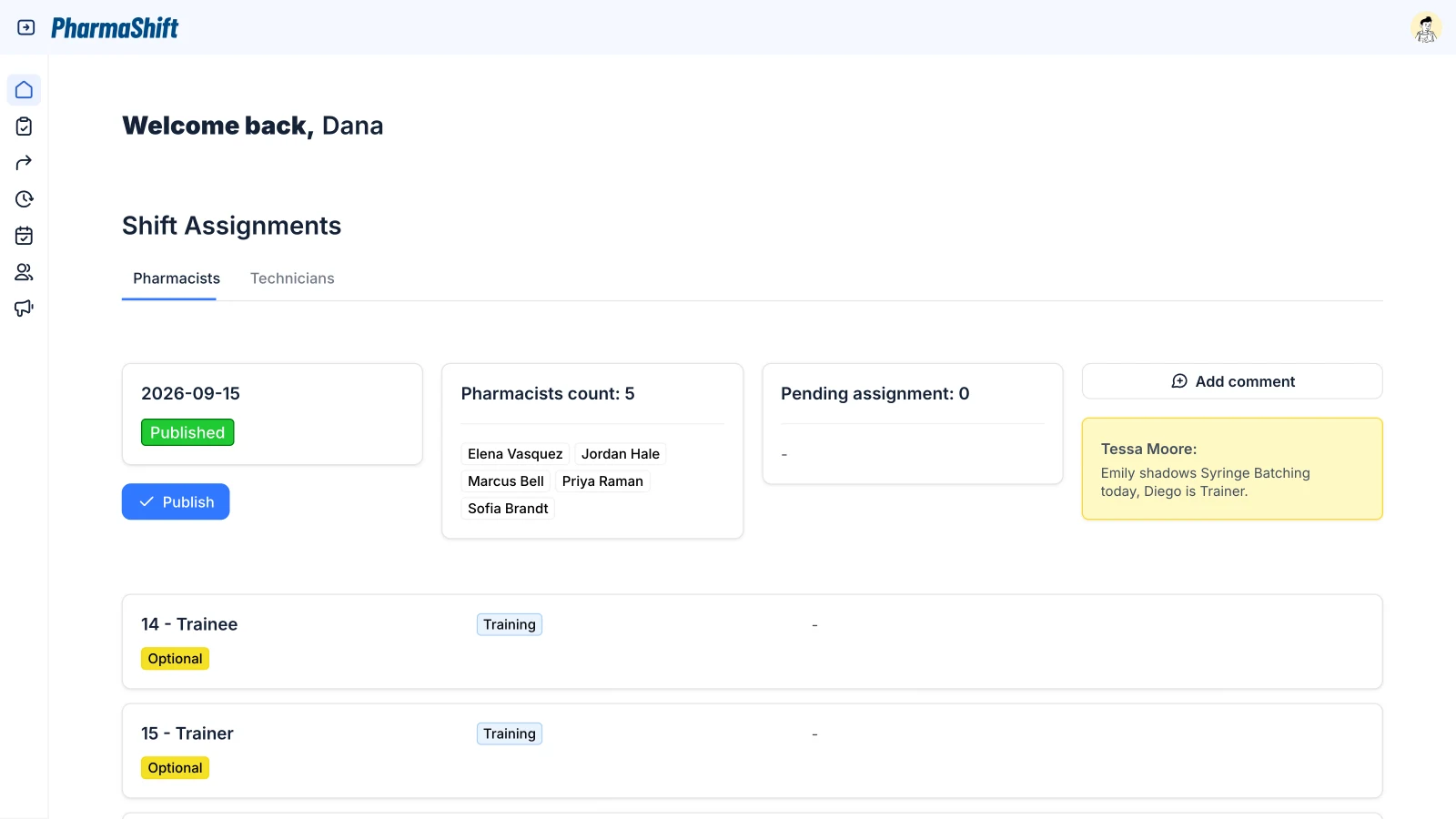Switch to the Pharmacists tab
The width and height of the screenshot is (1456, 819).
[177, 278]
